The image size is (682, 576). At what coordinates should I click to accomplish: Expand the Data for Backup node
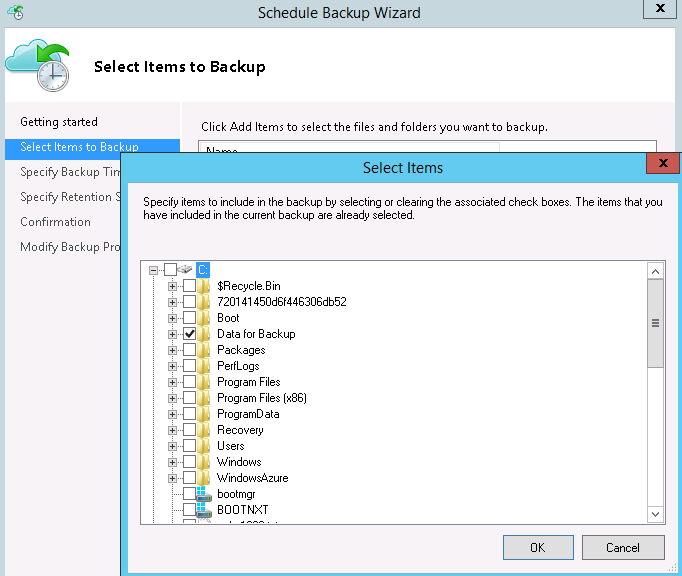(172, 335)
